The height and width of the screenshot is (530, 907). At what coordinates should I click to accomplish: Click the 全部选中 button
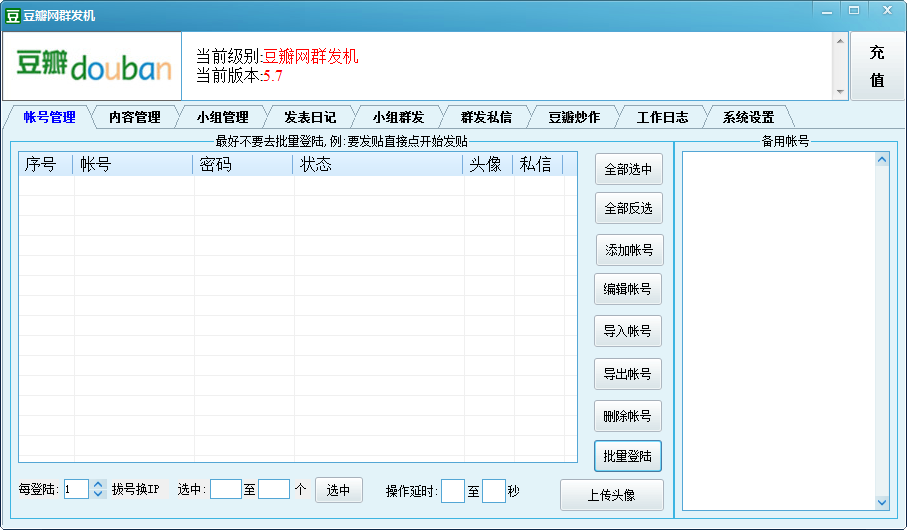629,170
